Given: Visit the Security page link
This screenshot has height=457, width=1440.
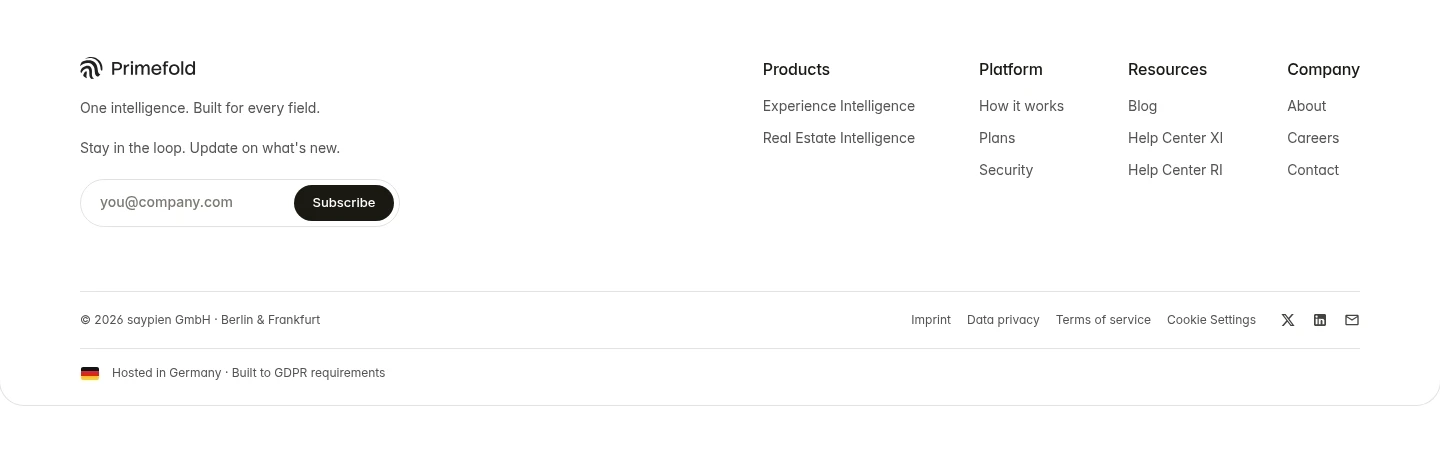Looking at the screenshot, I should pos(1006,170).
